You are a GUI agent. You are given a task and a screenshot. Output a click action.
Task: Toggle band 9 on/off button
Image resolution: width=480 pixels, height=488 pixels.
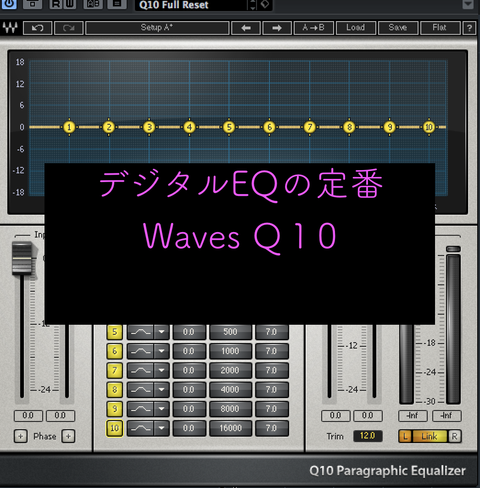115,409
